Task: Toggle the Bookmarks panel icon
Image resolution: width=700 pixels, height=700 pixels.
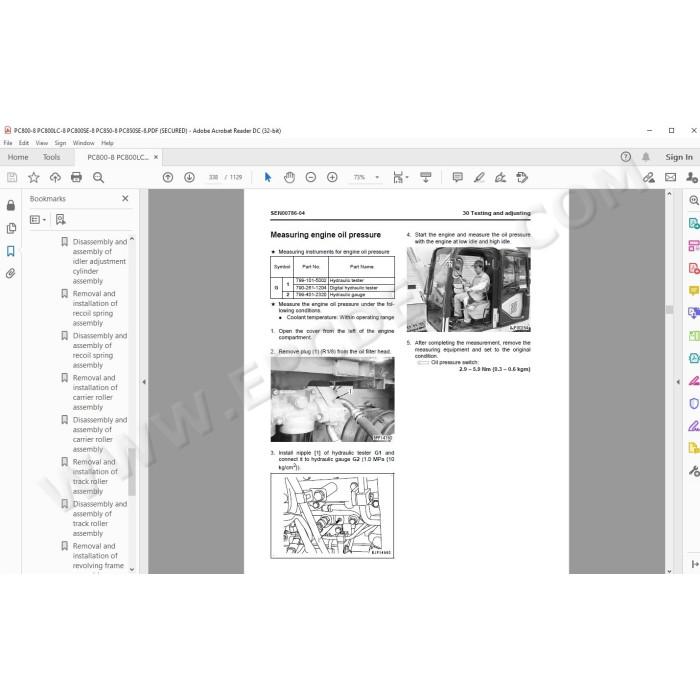Action: coord(11,251)
